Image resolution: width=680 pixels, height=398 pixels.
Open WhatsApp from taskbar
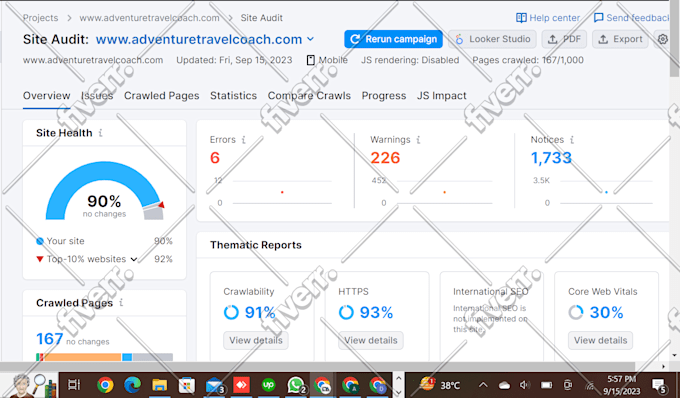296,385
